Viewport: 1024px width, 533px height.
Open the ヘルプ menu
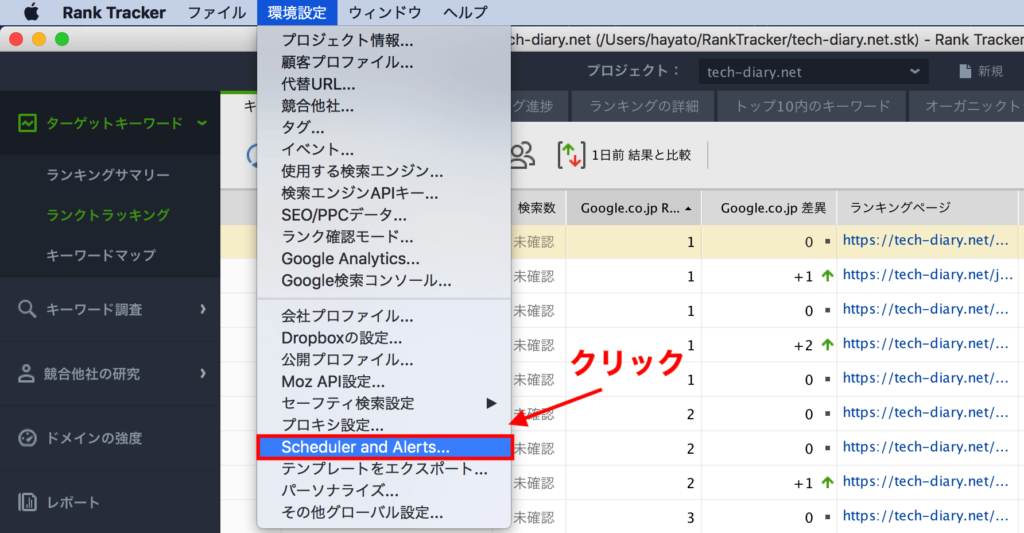click(x=465, y=12)
